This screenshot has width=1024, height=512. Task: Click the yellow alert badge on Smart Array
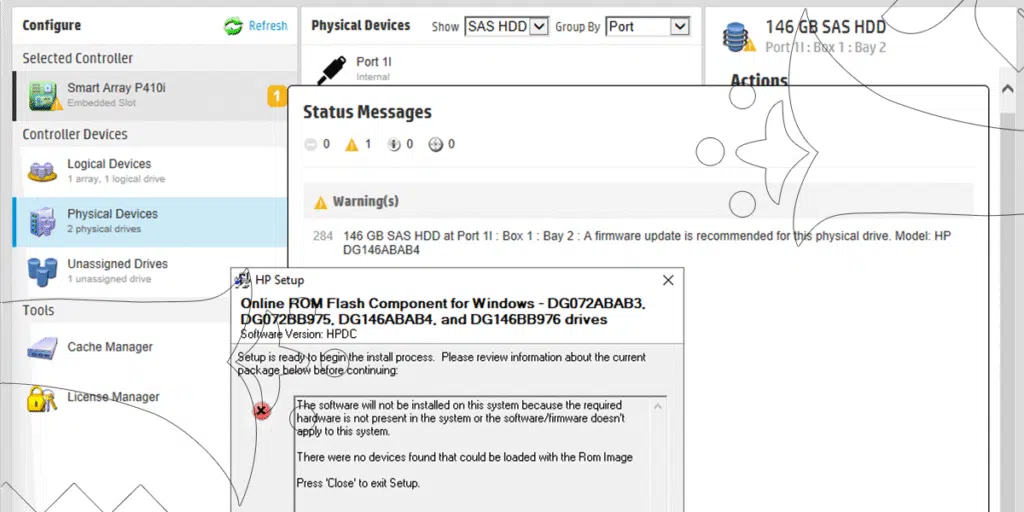(276, 96)
